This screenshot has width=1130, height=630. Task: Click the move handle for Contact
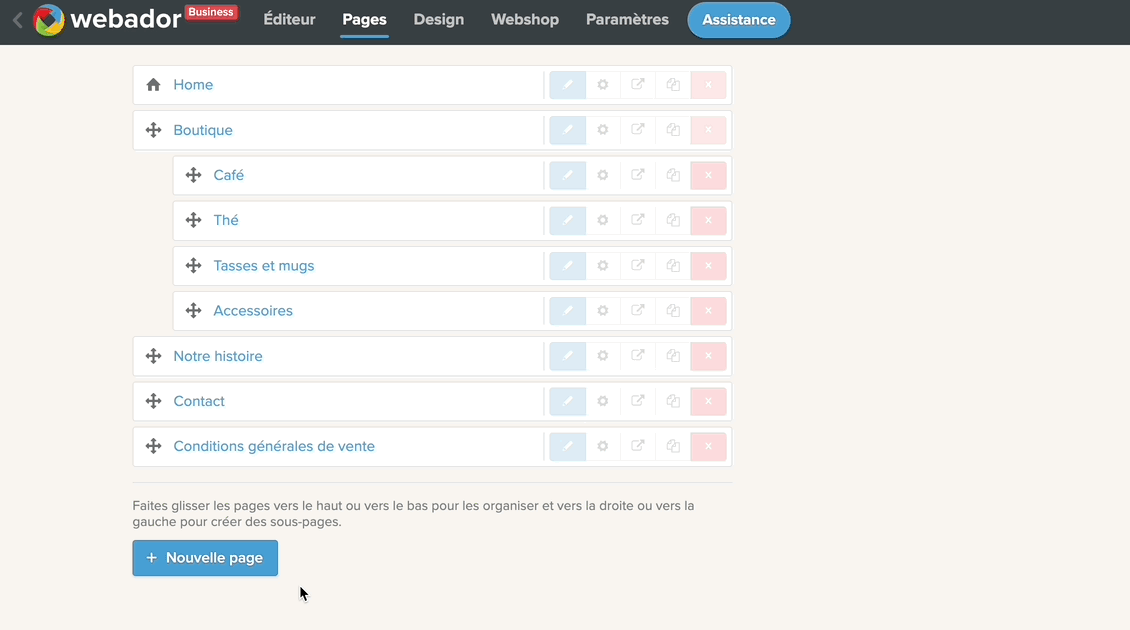click(154, 401)
